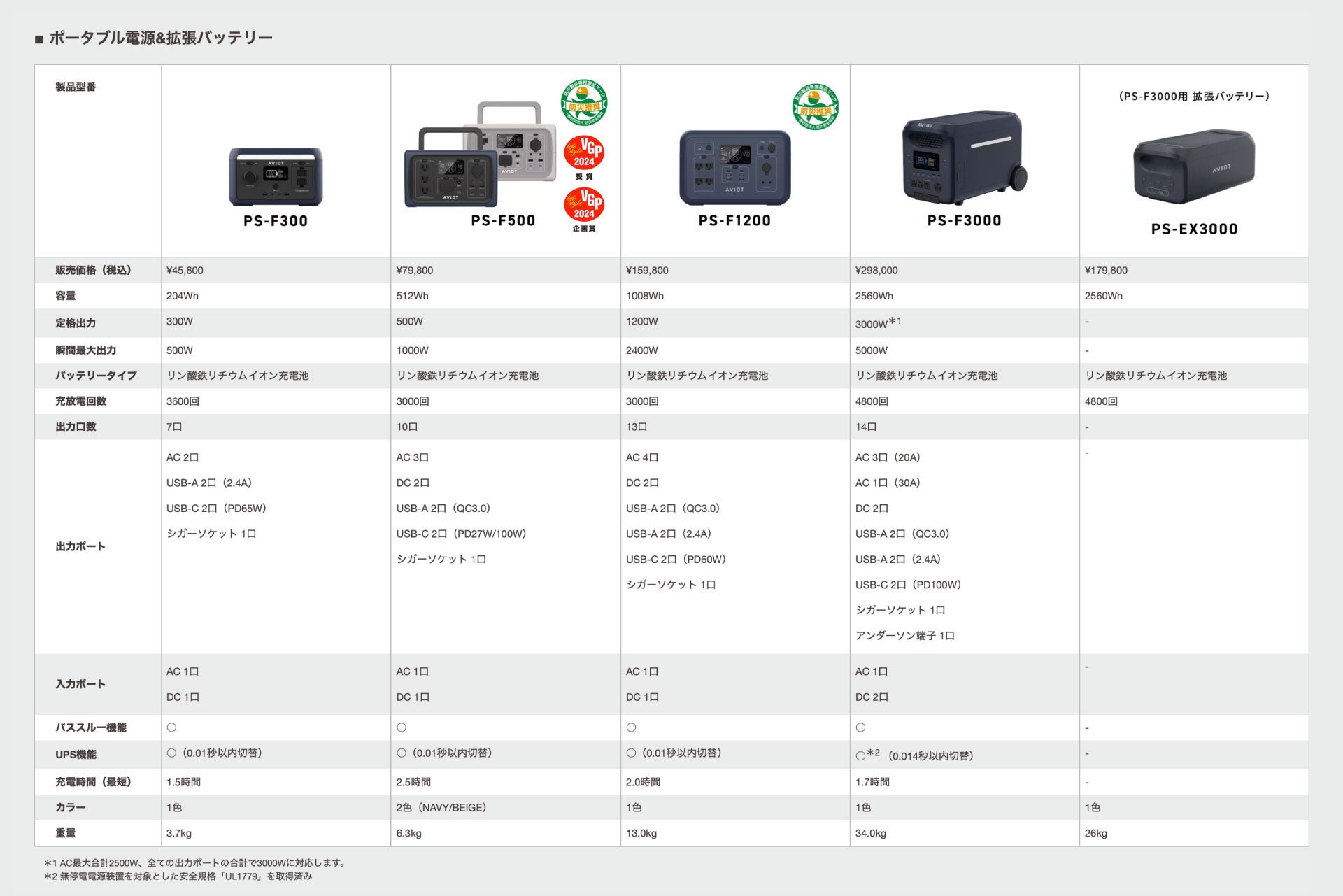Click the ¥298,000 price cell
The width and height of the screenshot is (1343, 896).
pyautogui.click(x=876, y=271)
